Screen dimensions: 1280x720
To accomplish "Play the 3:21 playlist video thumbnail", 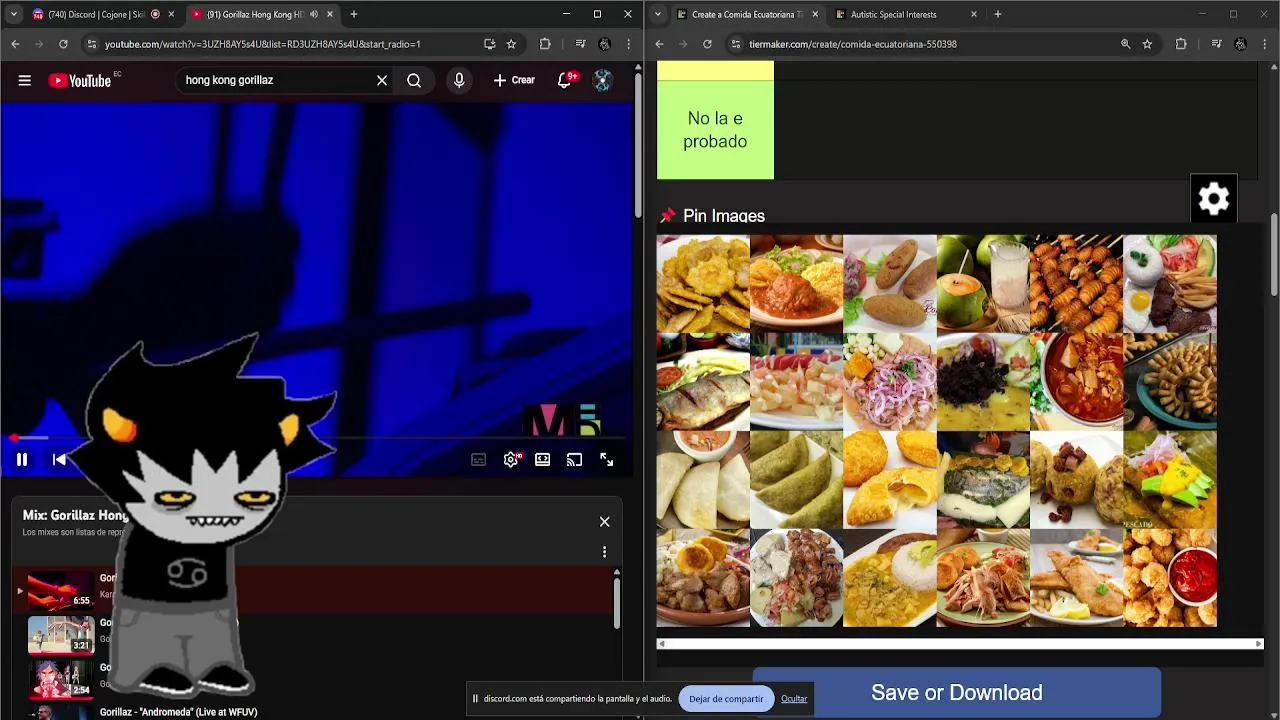I will click(60, 634).
